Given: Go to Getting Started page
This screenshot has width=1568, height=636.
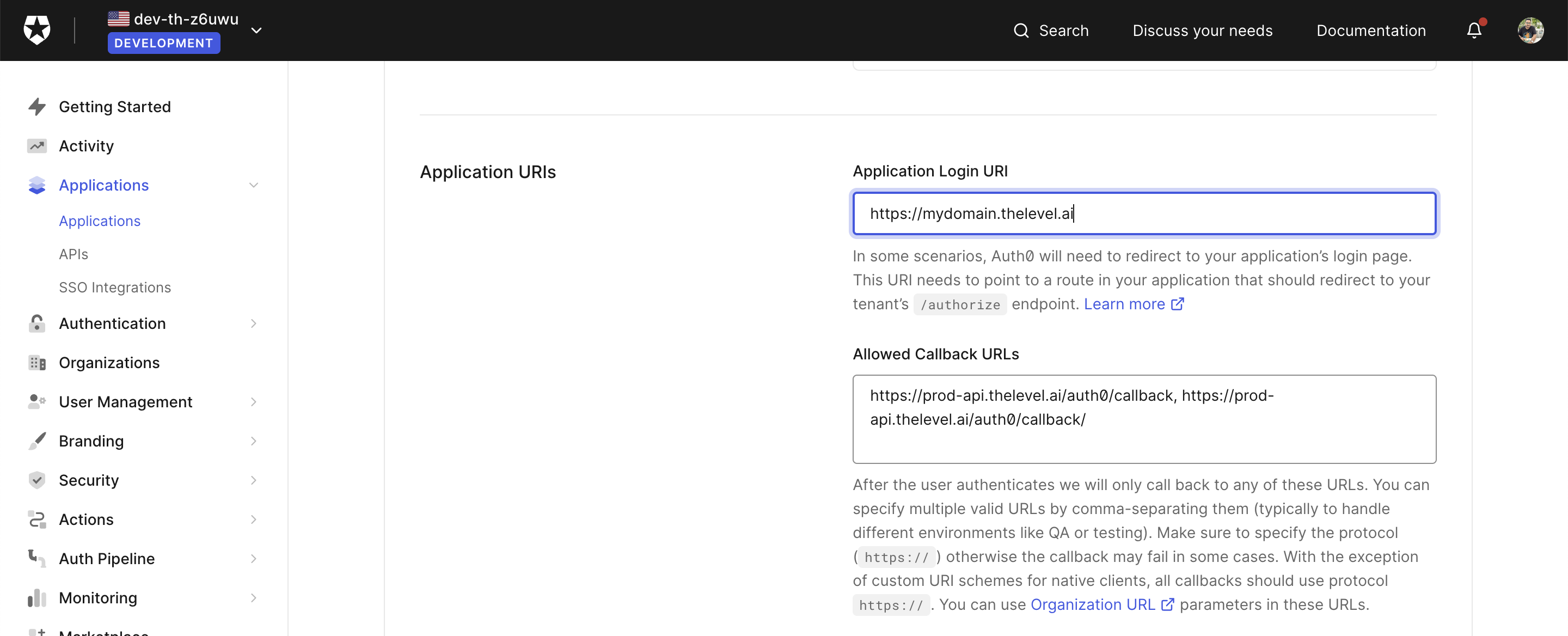Looking at the screenshot, I should point(115,107).
